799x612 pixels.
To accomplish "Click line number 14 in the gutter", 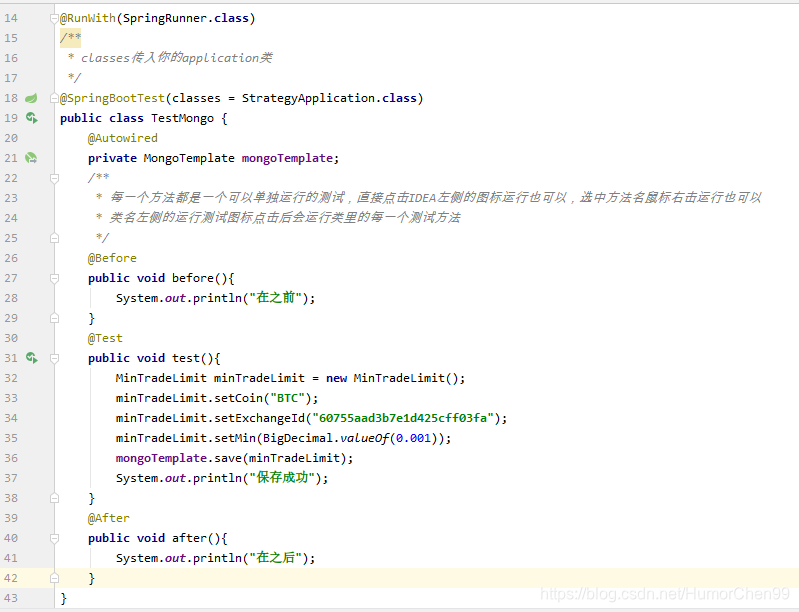I will 11,18.
